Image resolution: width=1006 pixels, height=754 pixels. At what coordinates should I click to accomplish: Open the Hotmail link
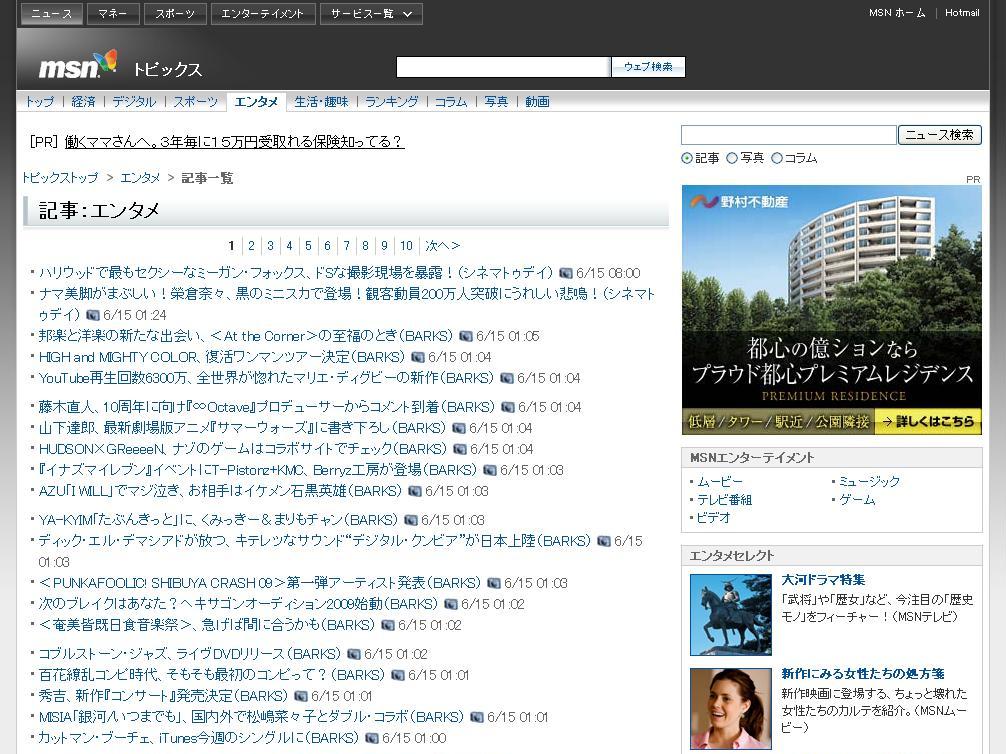(x=962, y=13)
